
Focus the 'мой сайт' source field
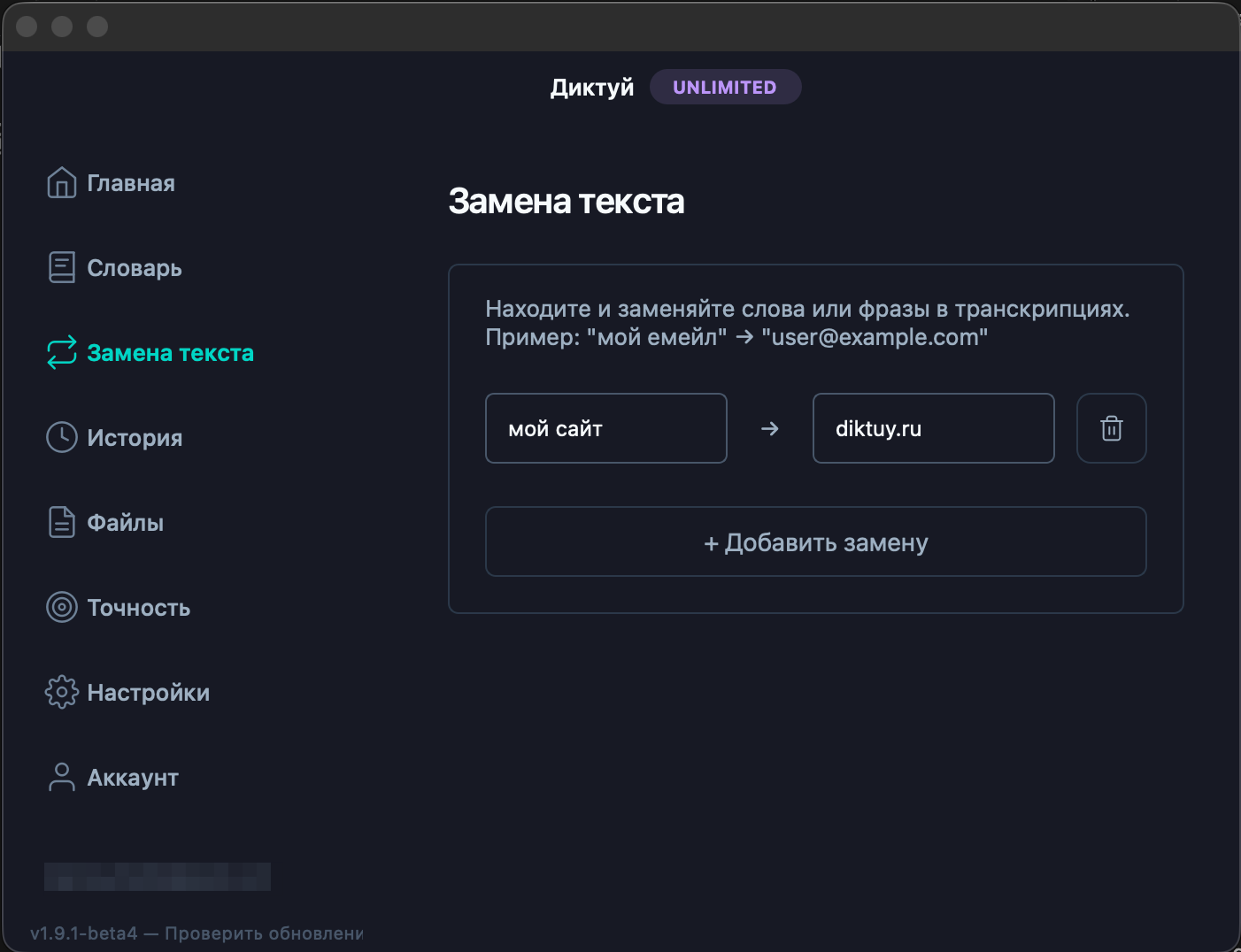tap(606, 428)
